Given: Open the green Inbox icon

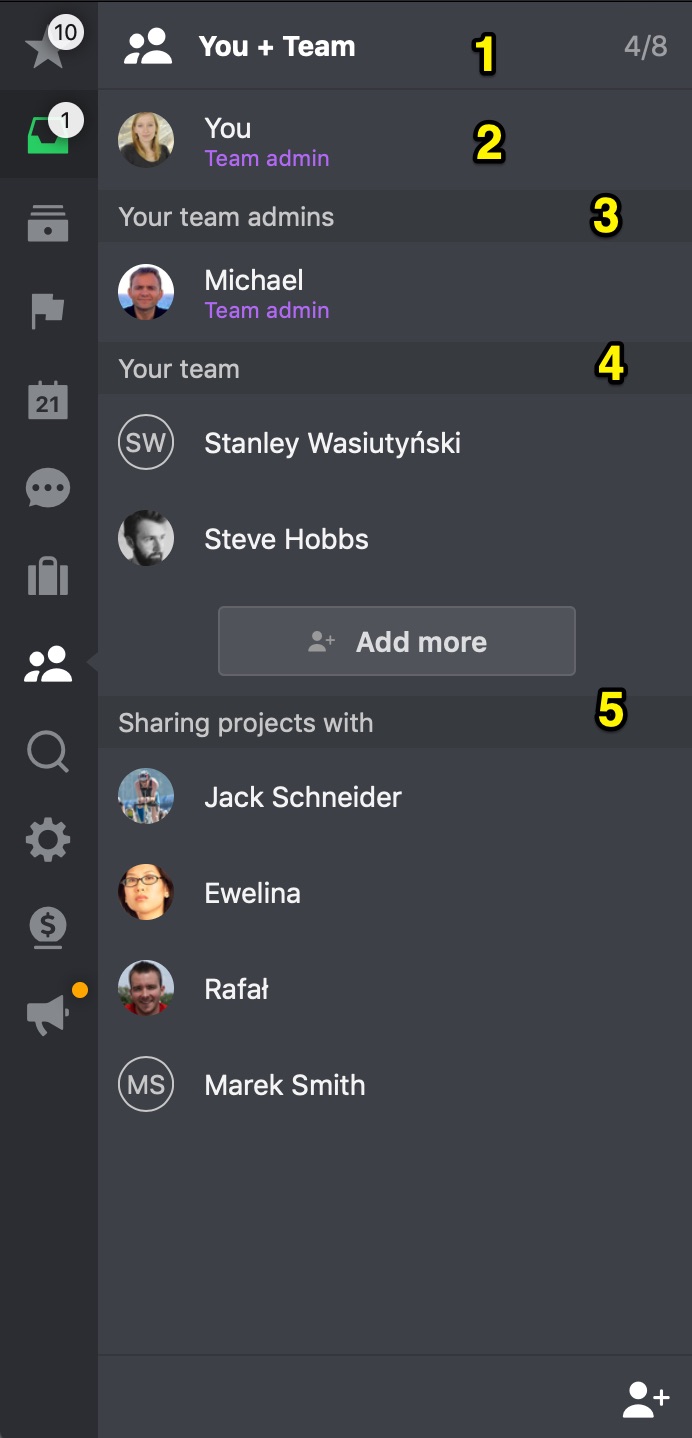Looking at the screenshot, I should [x=48, y=136].
